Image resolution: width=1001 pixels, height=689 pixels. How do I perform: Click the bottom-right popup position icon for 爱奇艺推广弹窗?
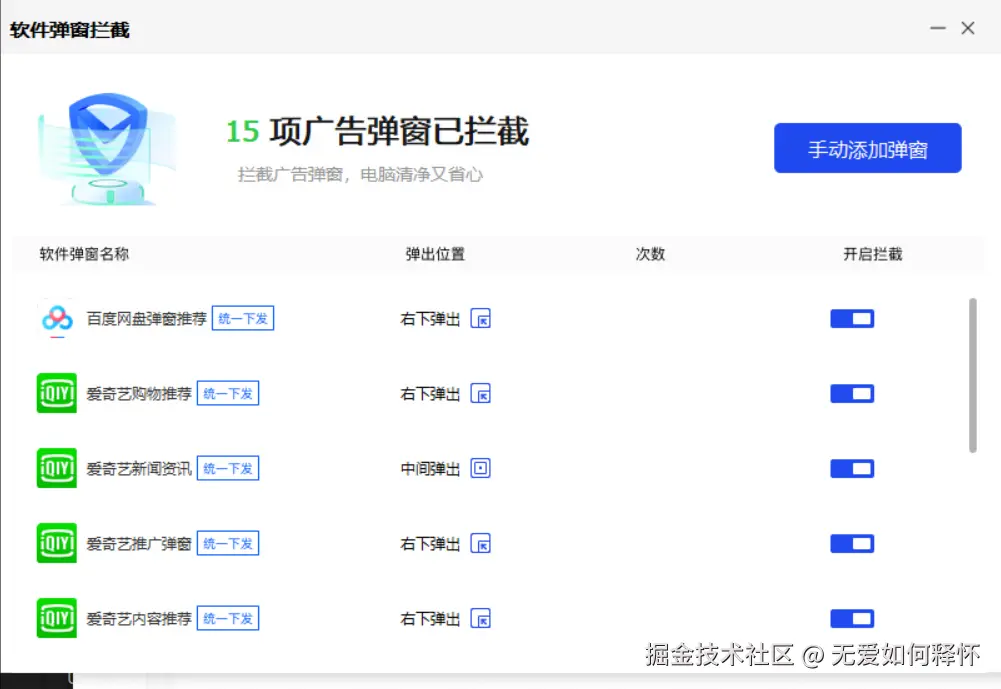click(481, 543)
